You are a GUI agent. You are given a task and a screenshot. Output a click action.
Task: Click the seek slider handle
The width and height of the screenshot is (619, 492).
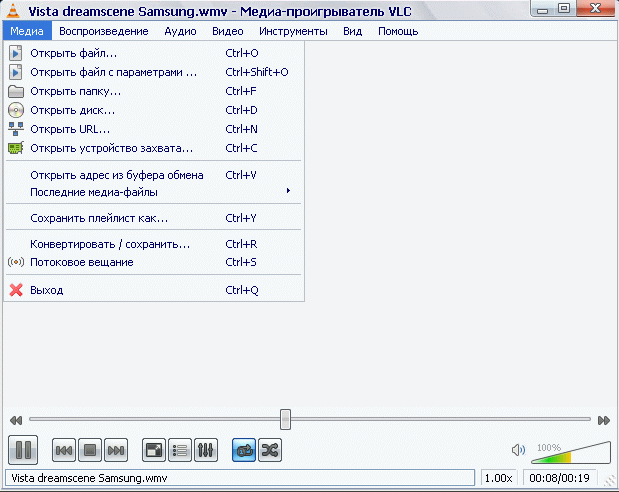(x=285, y=419)
